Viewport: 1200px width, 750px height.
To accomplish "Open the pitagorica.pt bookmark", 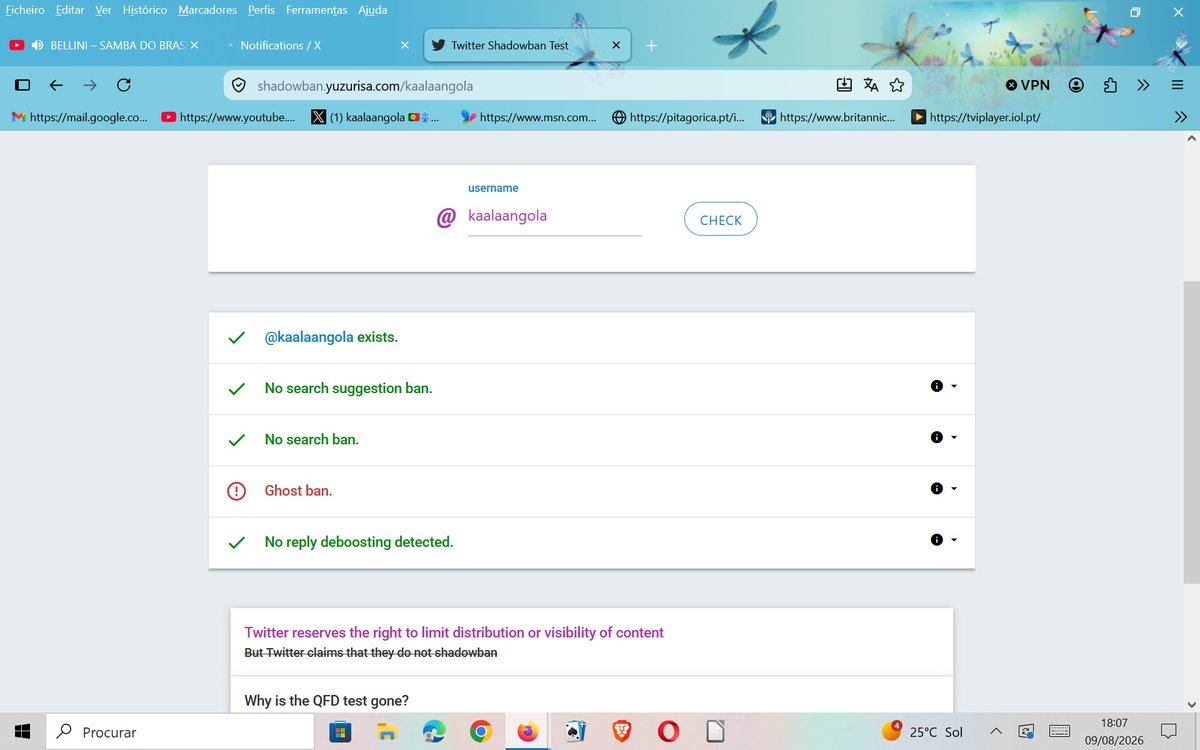I will (679, 117).
